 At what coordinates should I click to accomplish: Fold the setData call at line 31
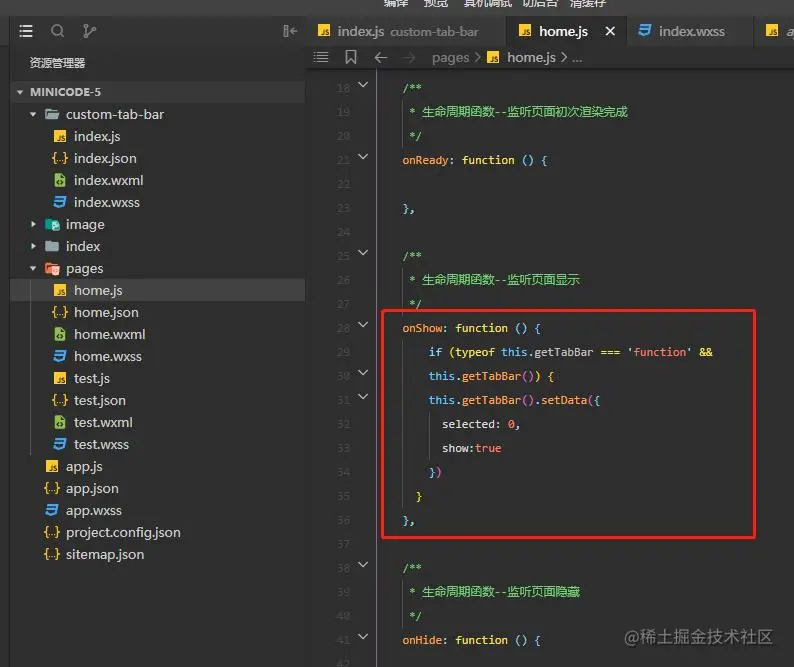click(x=363, y=397)
